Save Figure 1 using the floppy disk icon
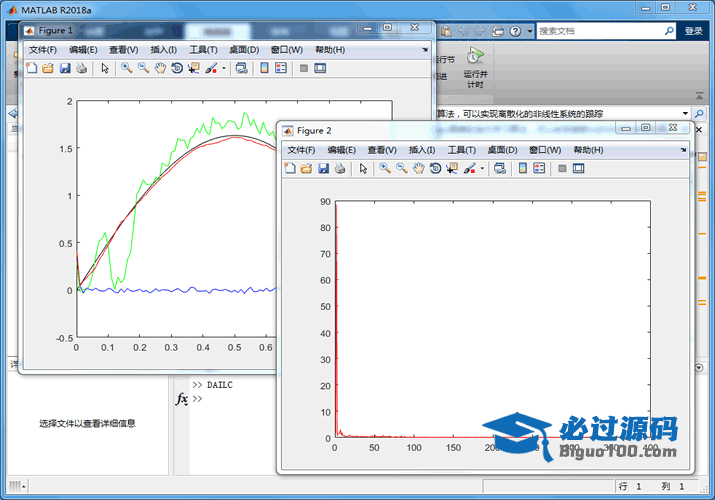 [x=65, y=68]
